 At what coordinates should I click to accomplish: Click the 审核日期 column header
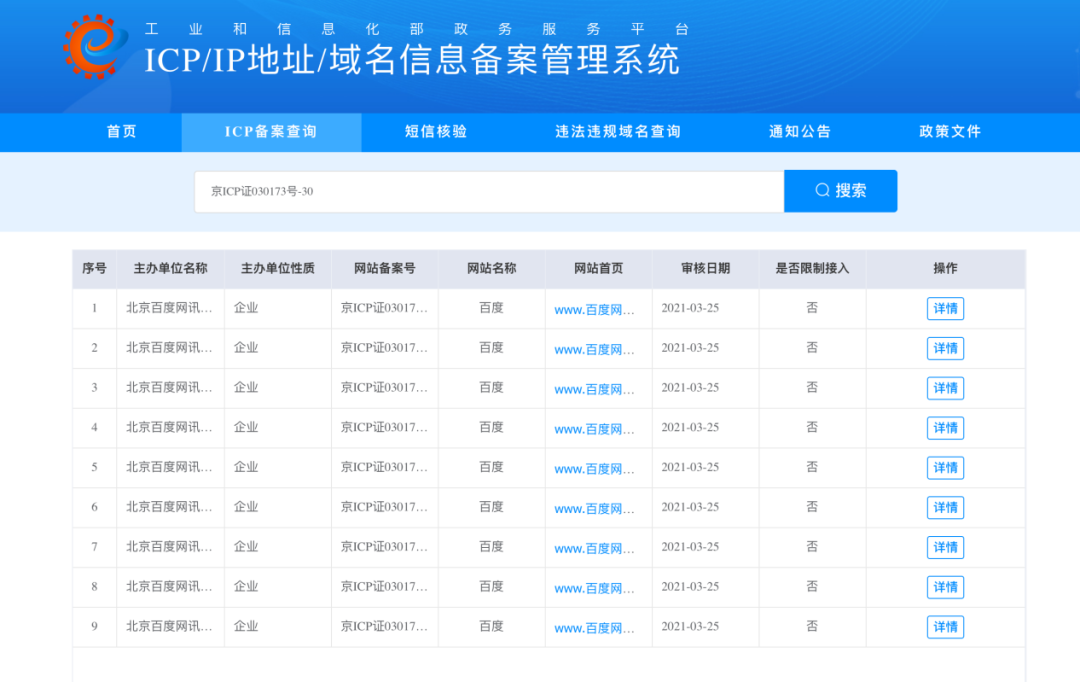[705, 268]
